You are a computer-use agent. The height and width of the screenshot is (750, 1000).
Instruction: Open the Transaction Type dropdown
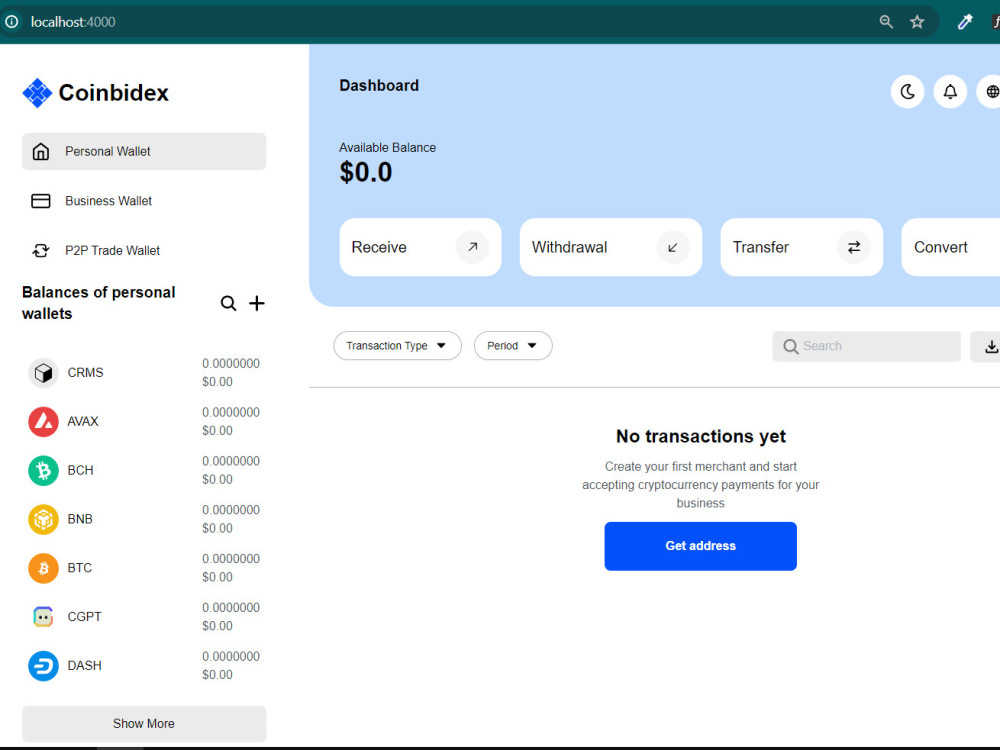pos(397,345)
